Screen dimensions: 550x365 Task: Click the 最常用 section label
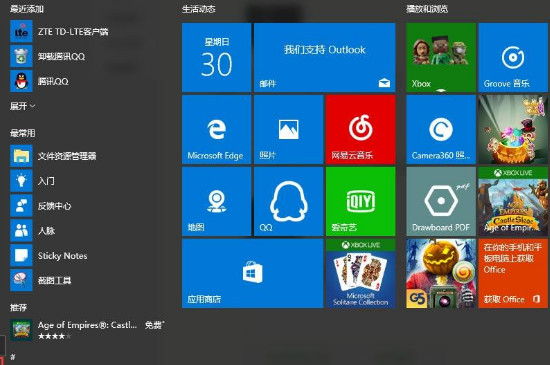22,133
